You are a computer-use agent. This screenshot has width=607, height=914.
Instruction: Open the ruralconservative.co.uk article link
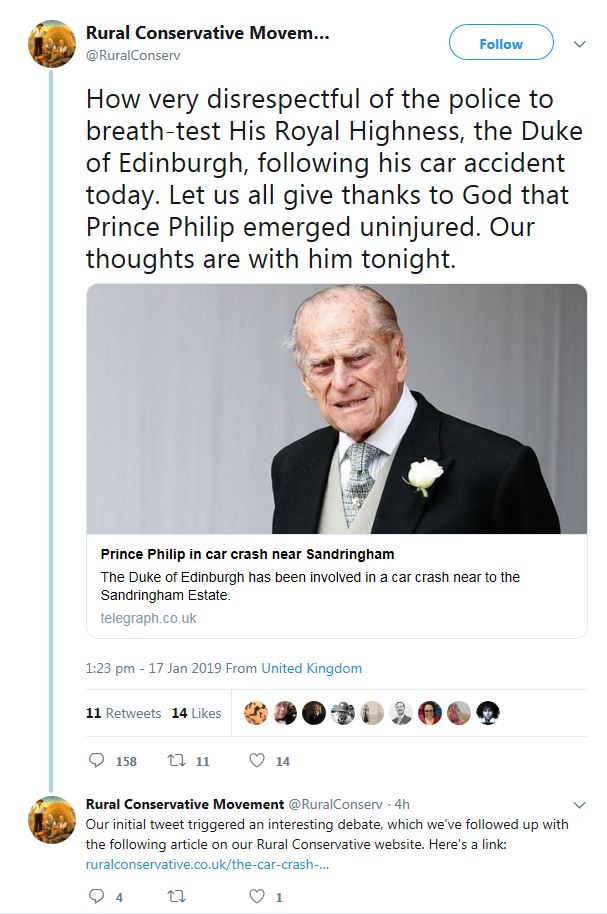click(x=208, y=864)
